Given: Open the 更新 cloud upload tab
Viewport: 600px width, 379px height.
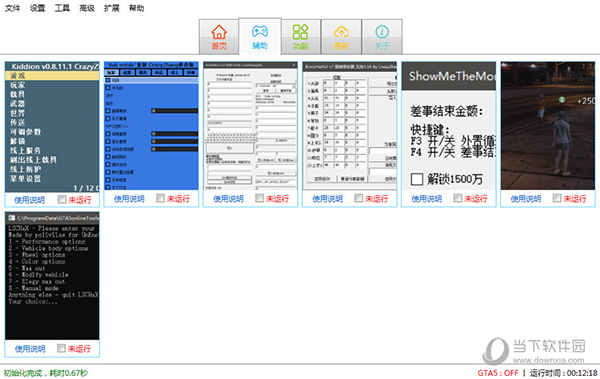Looking at the screenshot, I should [x=341, y=37].
